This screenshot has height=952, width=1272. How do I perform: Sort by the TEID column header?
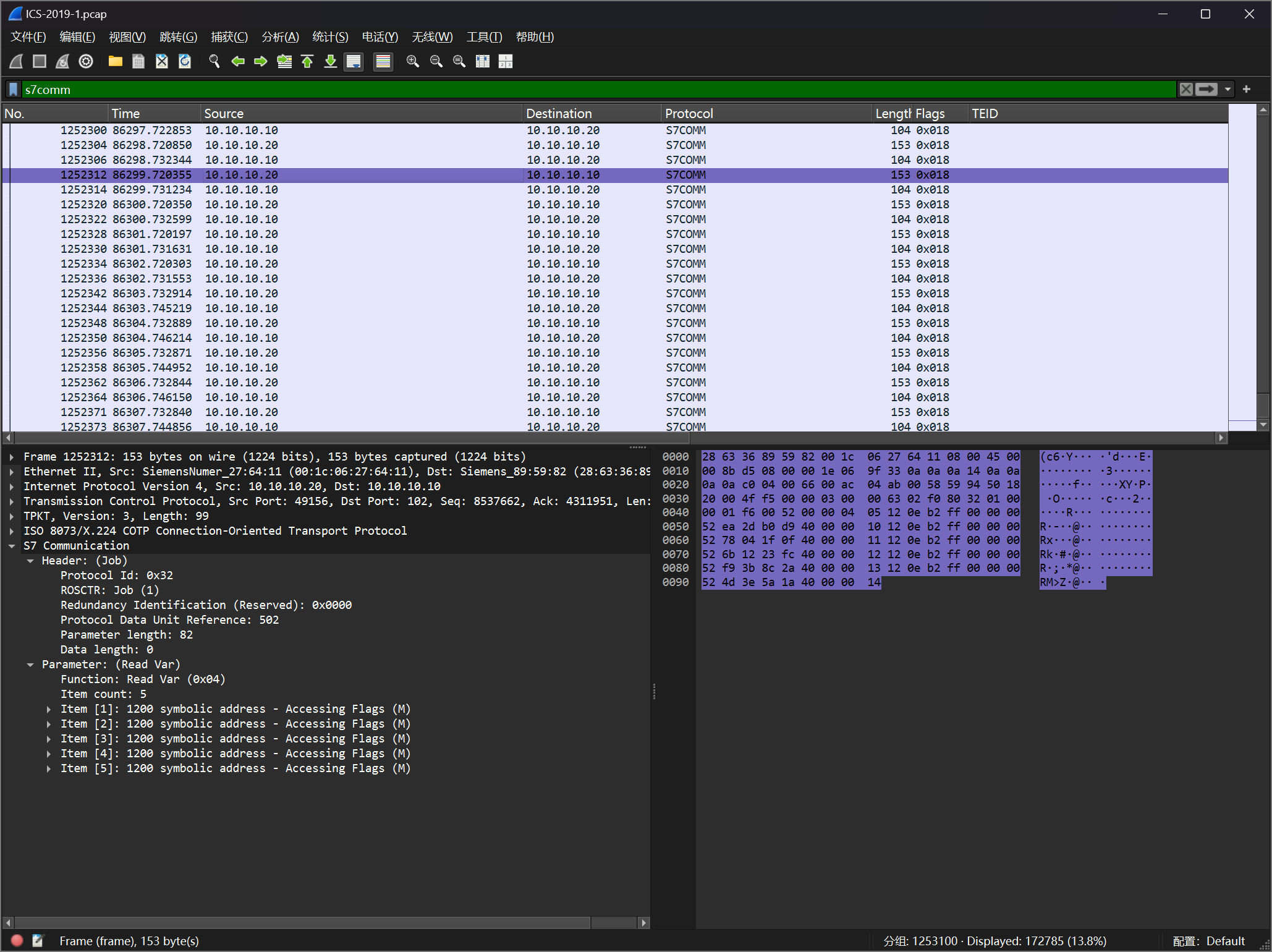pos(1098,114)
